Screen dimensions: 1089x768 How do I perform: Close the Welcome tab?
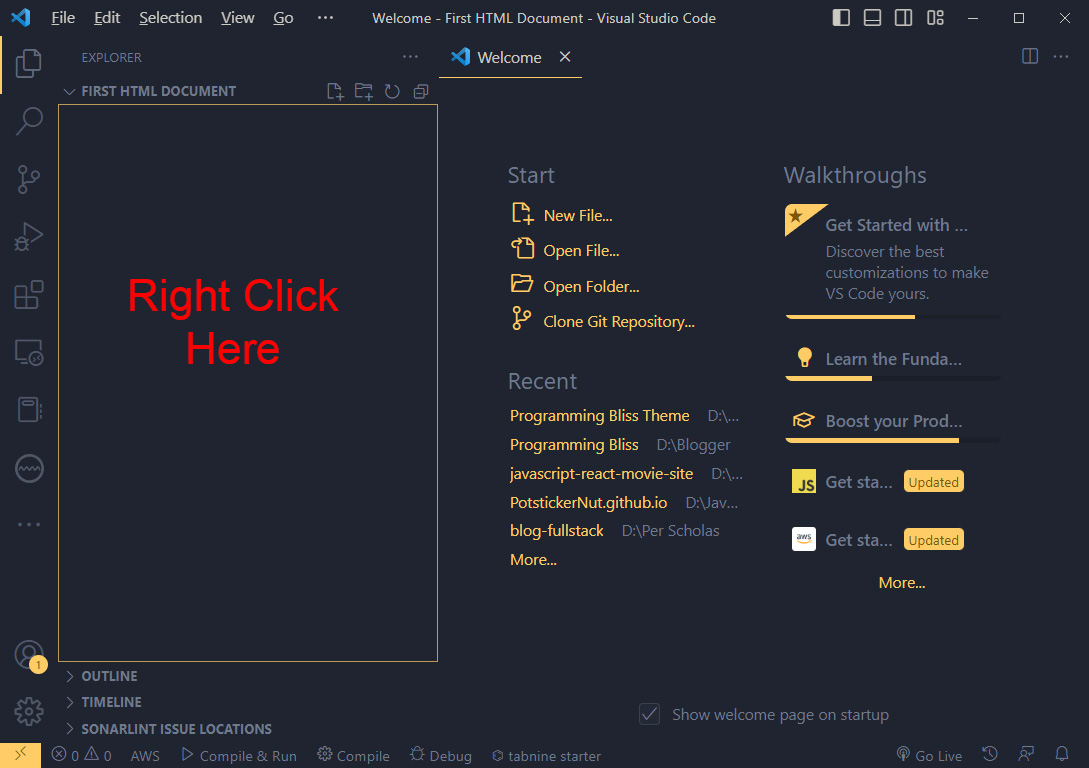[x=565, y=57]
